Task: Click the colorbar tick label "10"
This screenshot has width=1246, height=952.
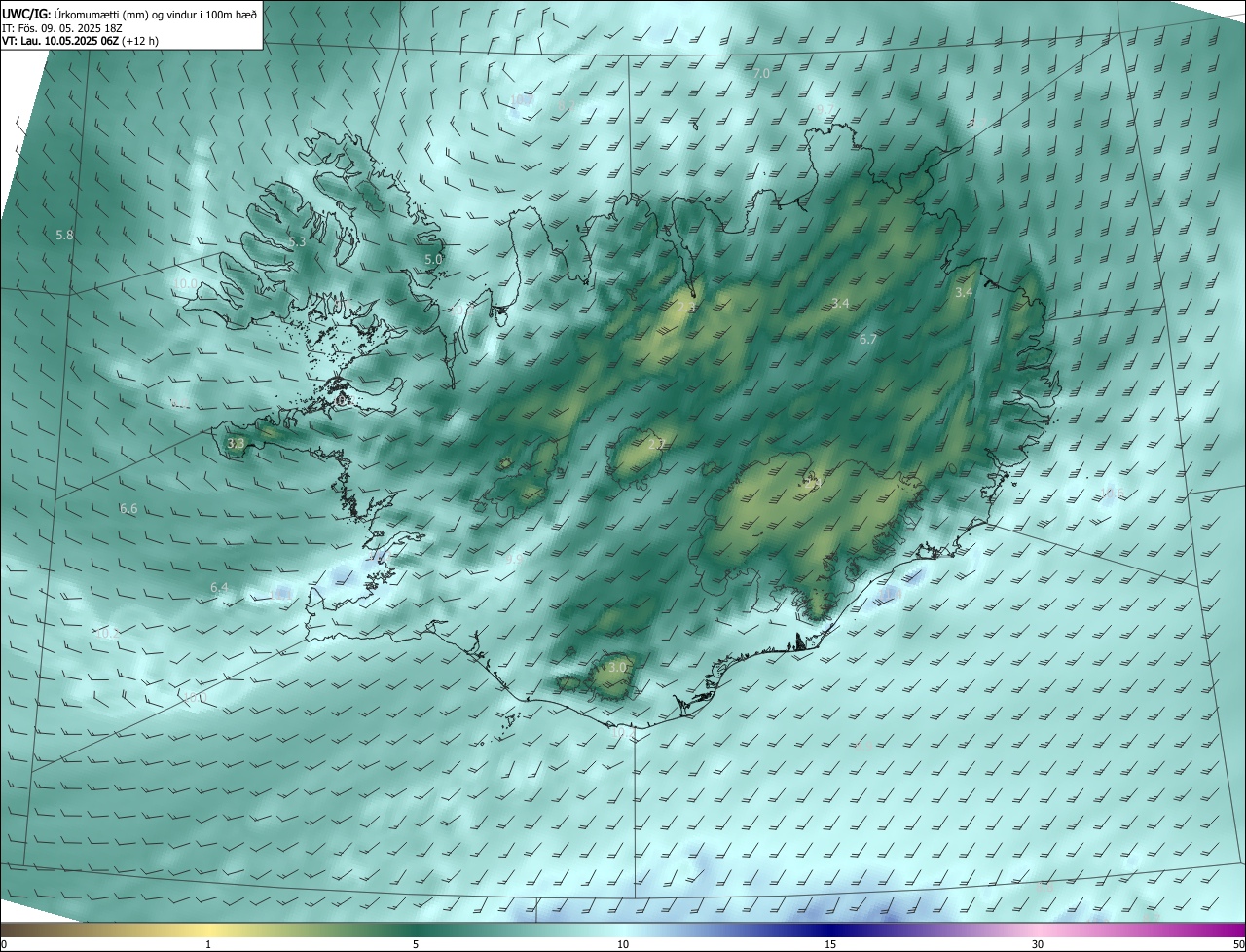Action: pyautogui.click(x=623, y=944)
